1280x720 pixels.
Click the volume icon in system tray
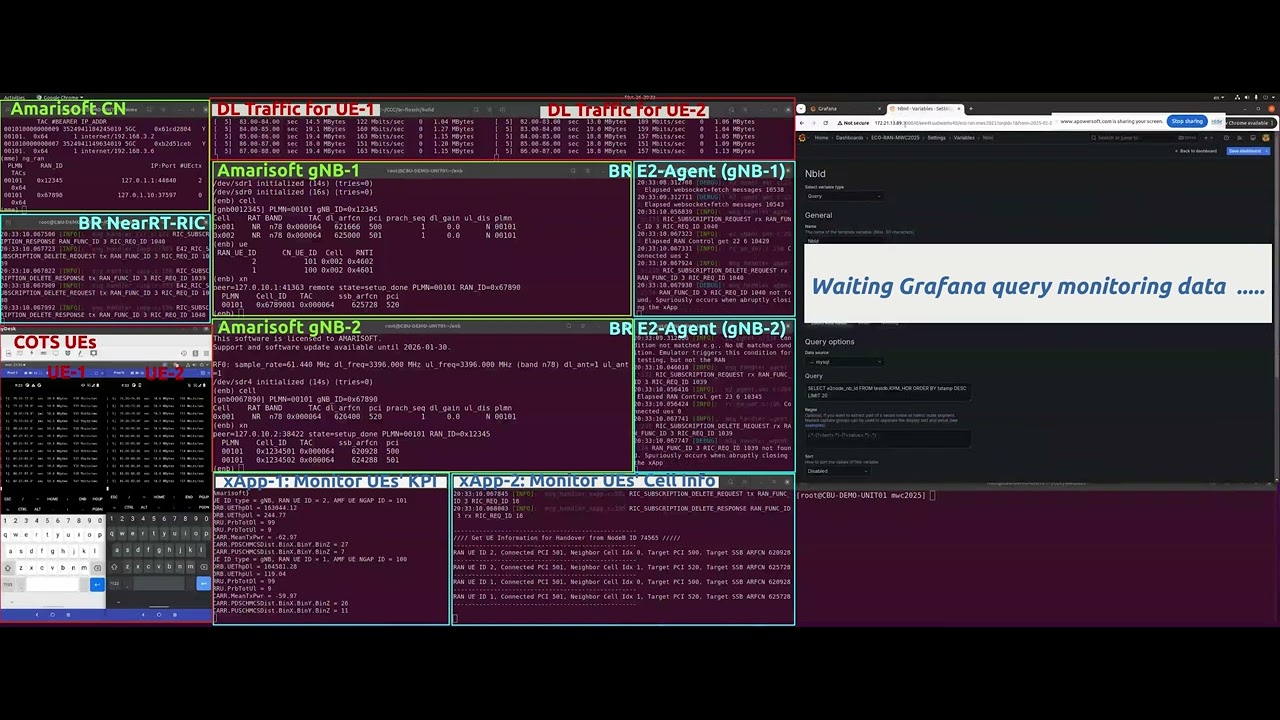[1247, 97]
